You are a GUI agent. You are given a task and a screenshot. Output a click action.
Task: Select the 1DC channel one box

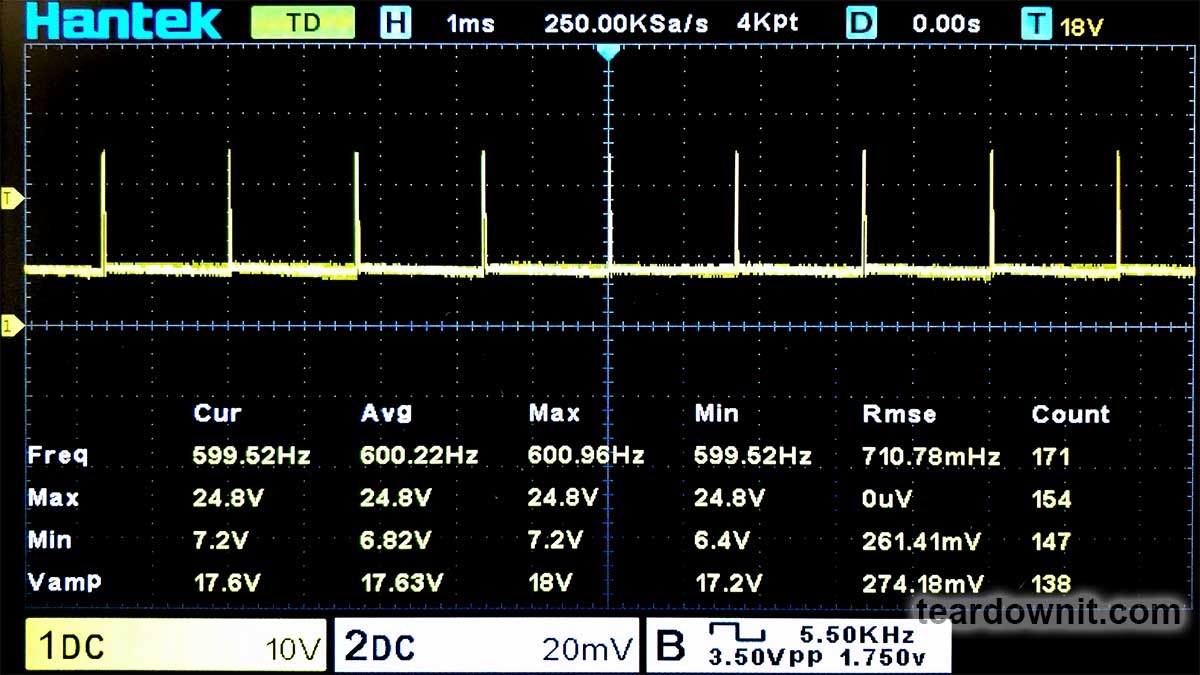click(176, 647)
